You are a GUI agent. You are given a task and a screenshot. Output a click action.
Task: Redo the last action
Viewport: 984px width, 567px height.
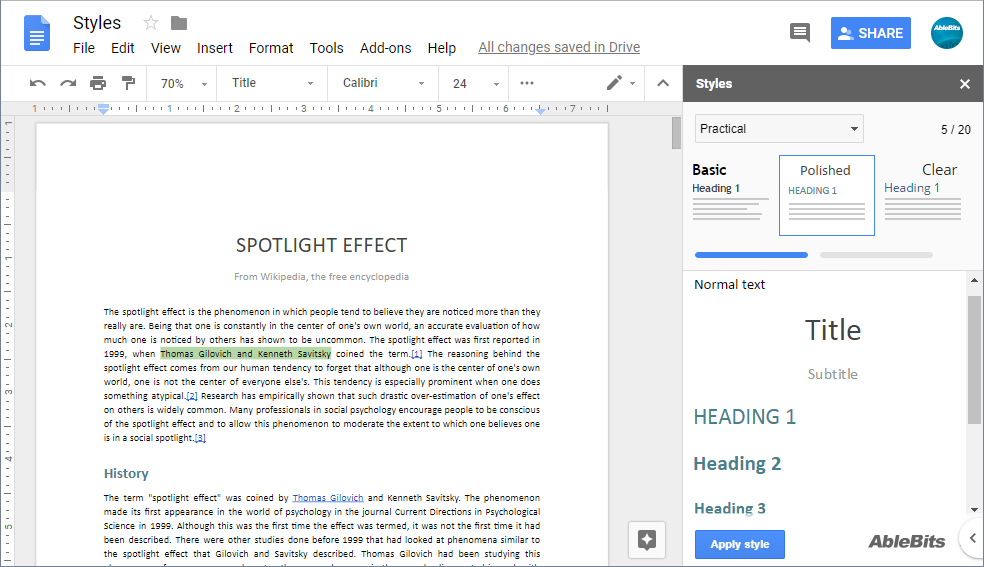[x=68, y=83]
